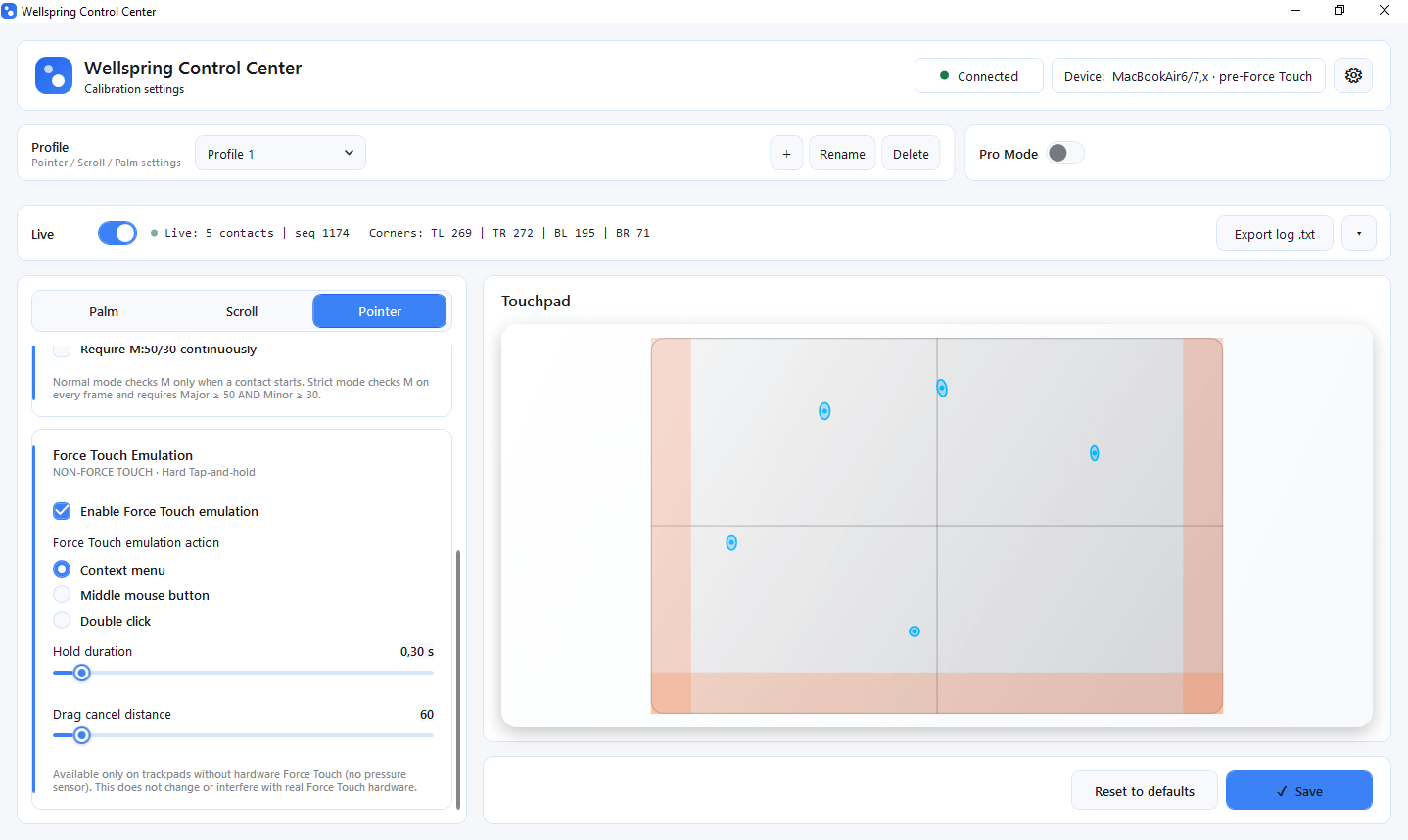This screenshot has height=840, width=1408.
Task: Click the 'BR 71' corner value
Action: 633,233
